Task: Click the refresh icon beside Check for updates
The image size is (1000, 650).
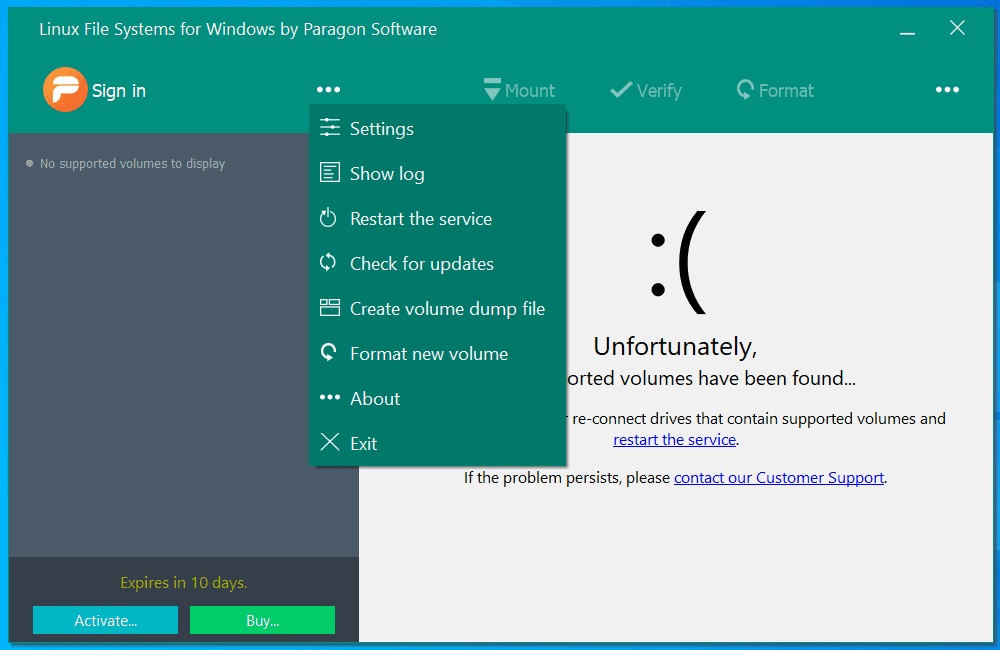Action: point(328,262)
